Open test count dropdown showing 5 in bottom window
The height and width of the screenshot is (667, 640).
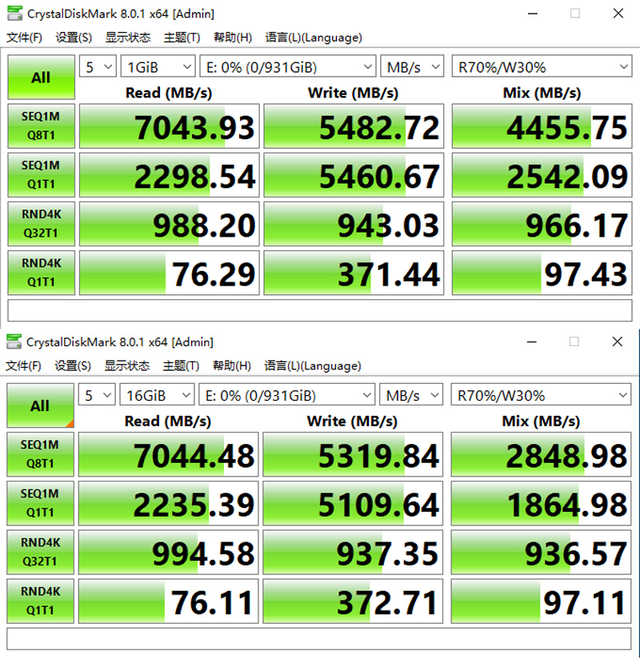tap(97, 395)
